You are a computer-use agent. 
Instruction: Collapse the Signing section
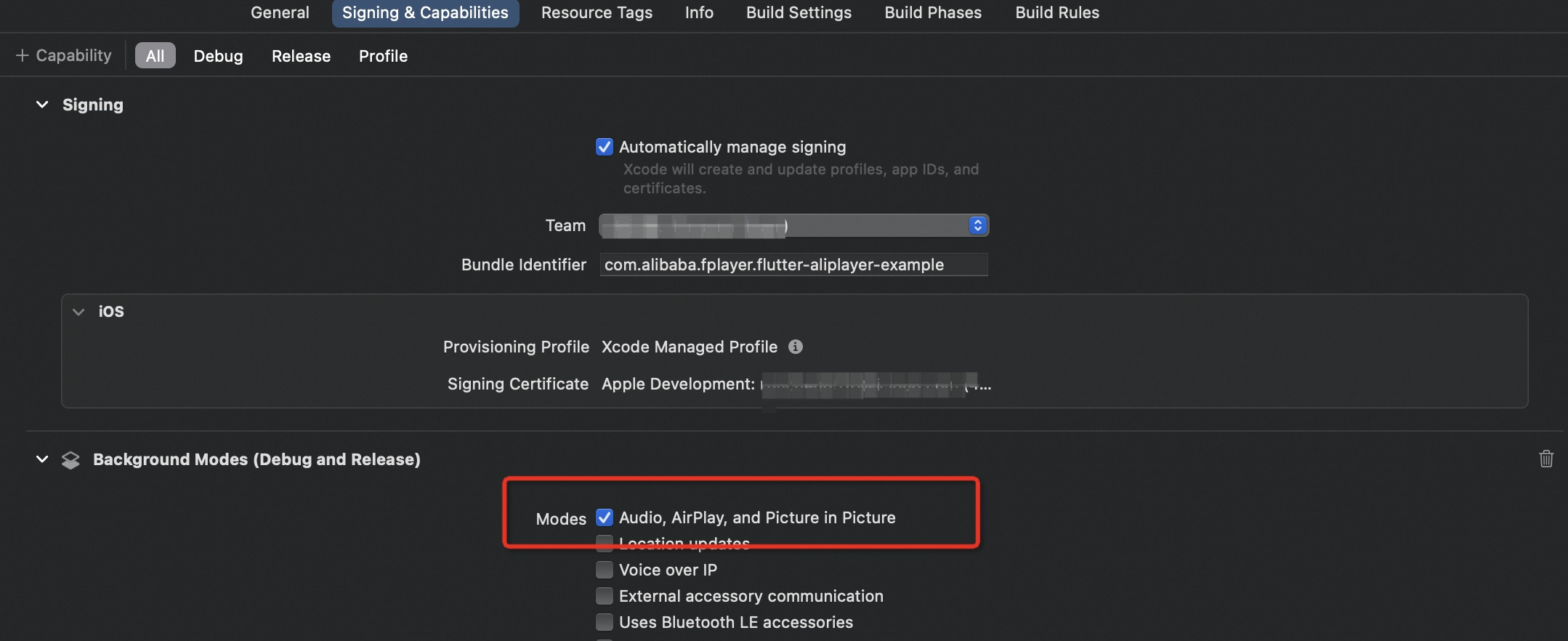(42, 105)
